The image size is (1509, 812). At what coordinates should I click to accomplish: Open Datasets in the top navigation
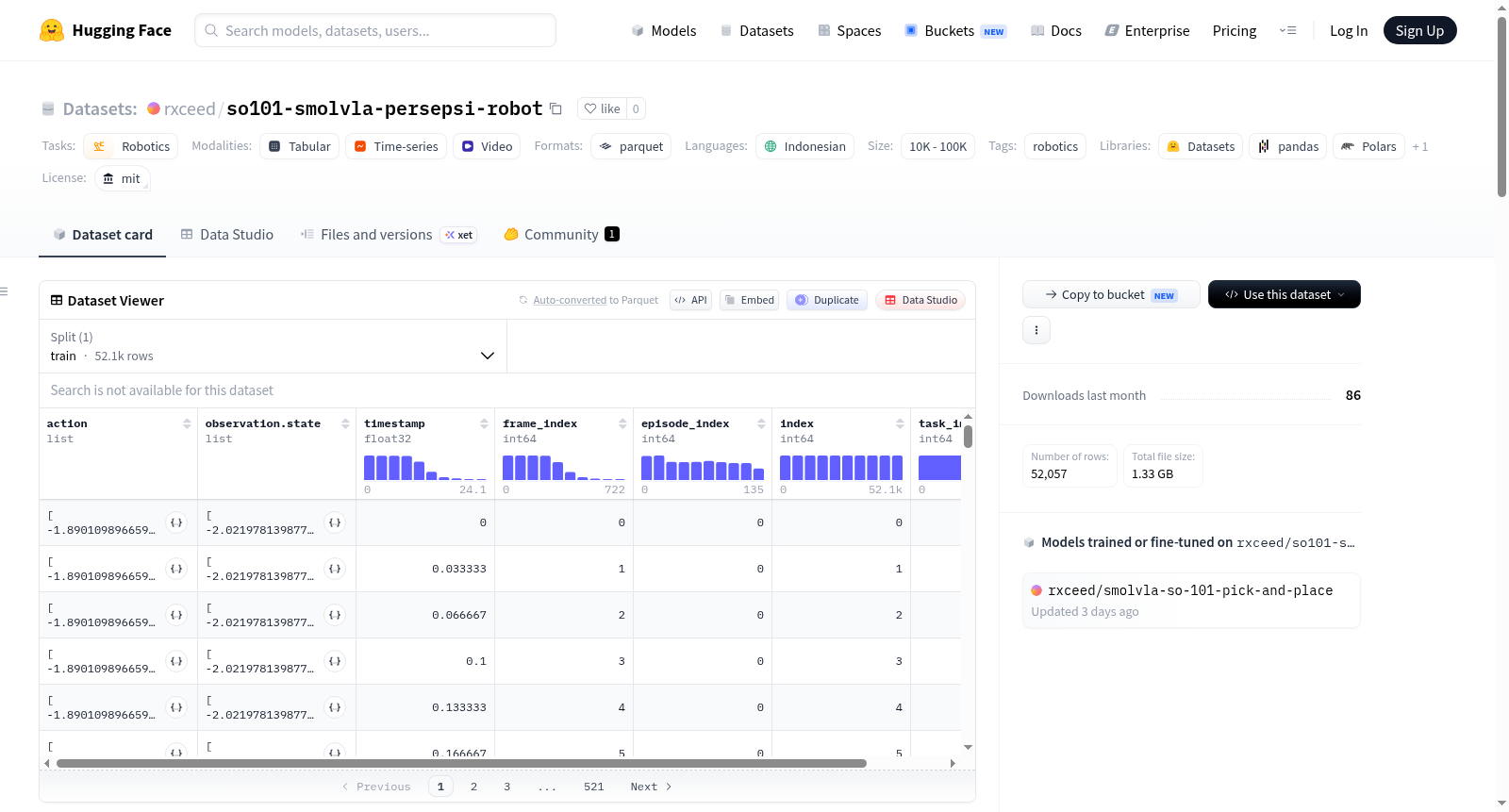(756, 31)
